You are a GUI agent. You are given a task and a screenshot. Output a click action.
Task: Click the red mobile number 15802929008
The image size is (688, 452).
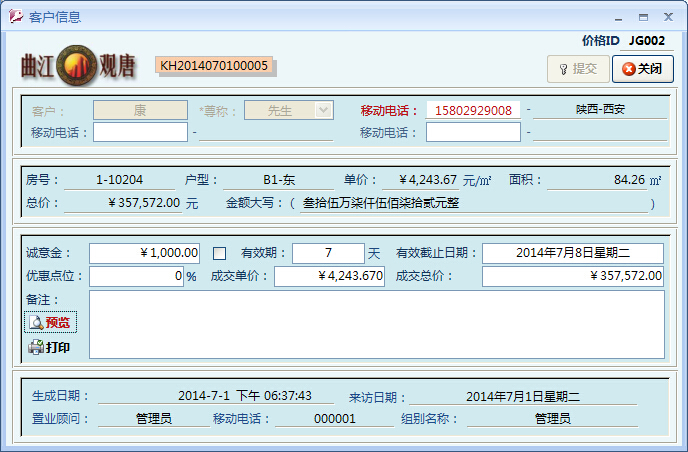pos(473,110)
